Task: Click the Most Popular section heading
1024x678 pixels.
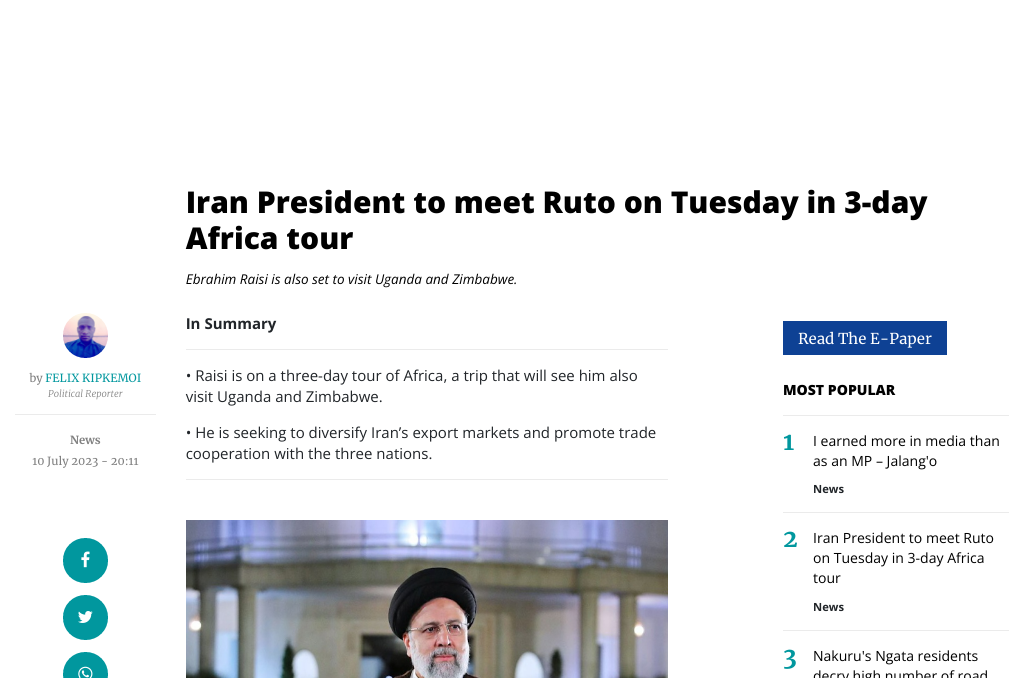Action: 839,390
